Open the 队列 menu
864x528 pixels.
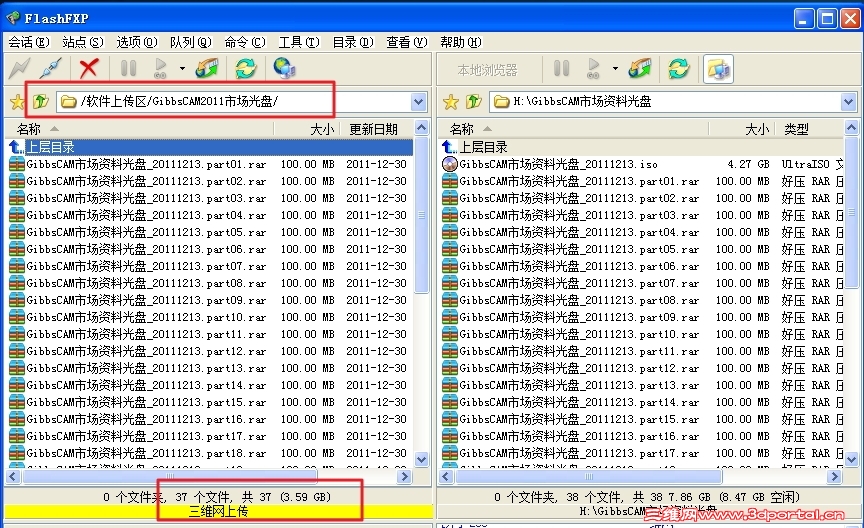point(191,42)
